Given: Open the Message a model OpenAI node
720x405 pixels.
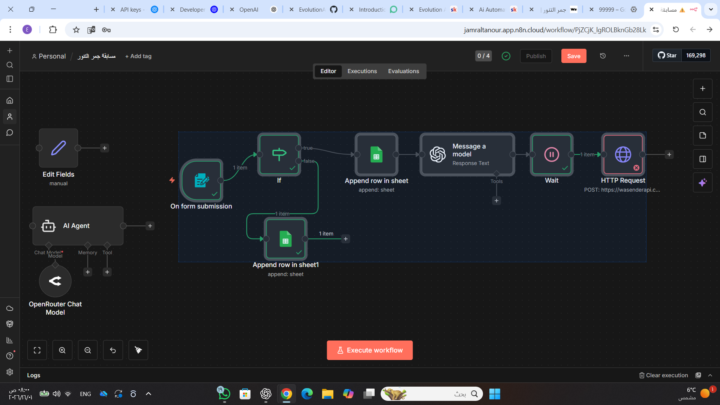Looking at the screenshot, I should [466, 154].
